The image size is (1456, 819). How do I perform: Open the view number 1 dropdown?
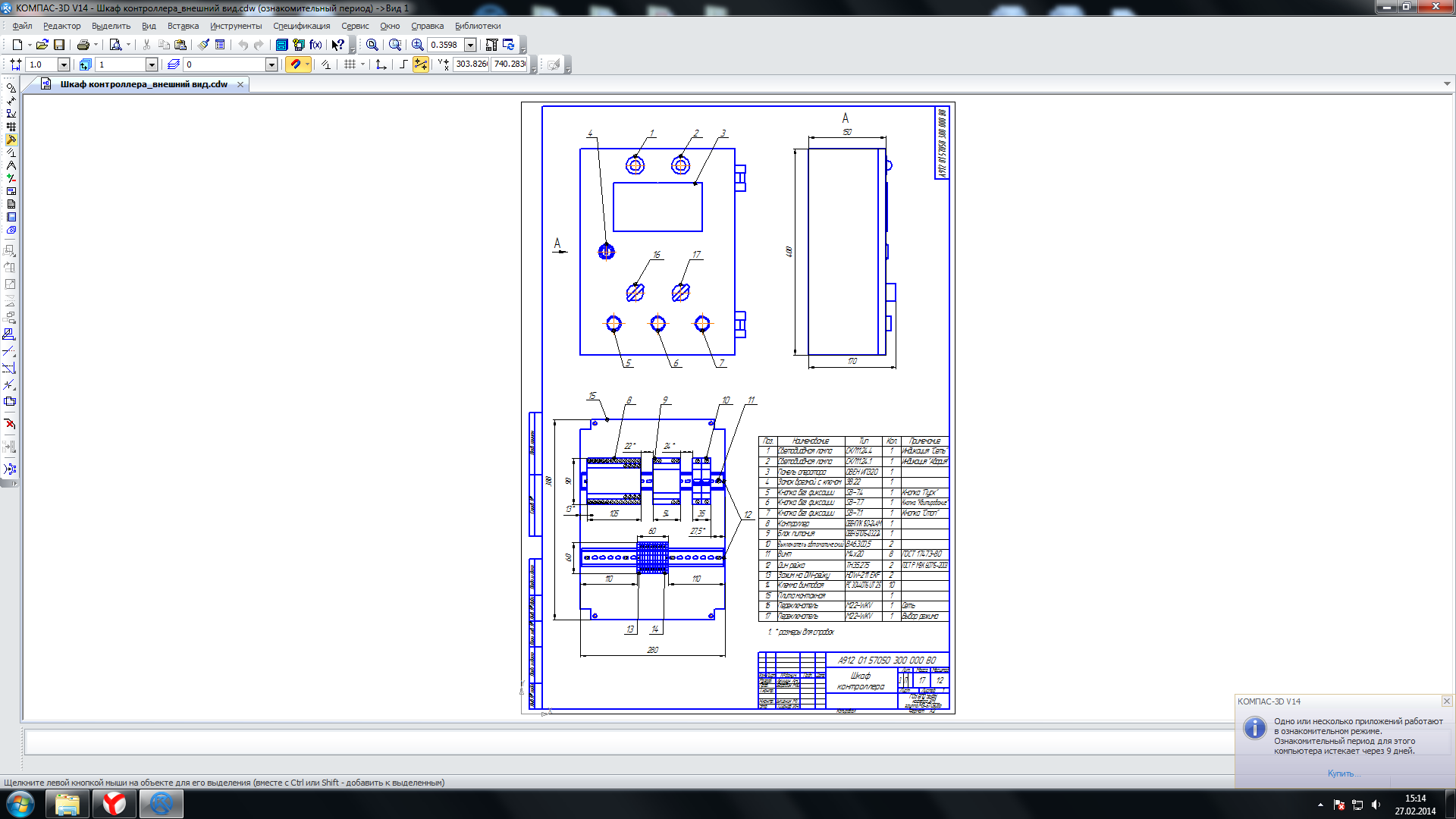click(x=151, y=64)
